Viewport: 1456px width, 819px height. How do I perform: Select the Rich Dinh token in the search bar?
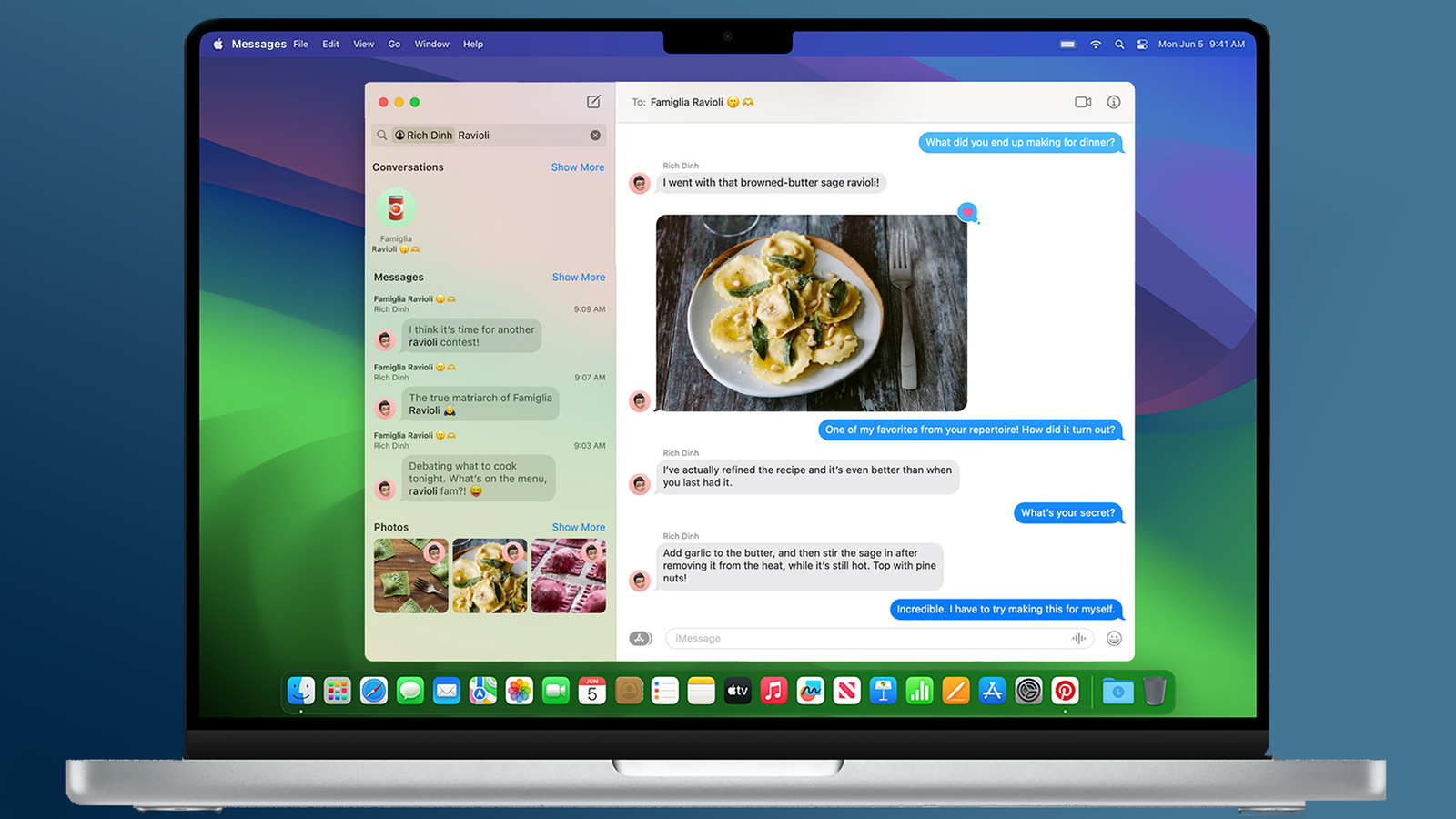pos(422,135)
